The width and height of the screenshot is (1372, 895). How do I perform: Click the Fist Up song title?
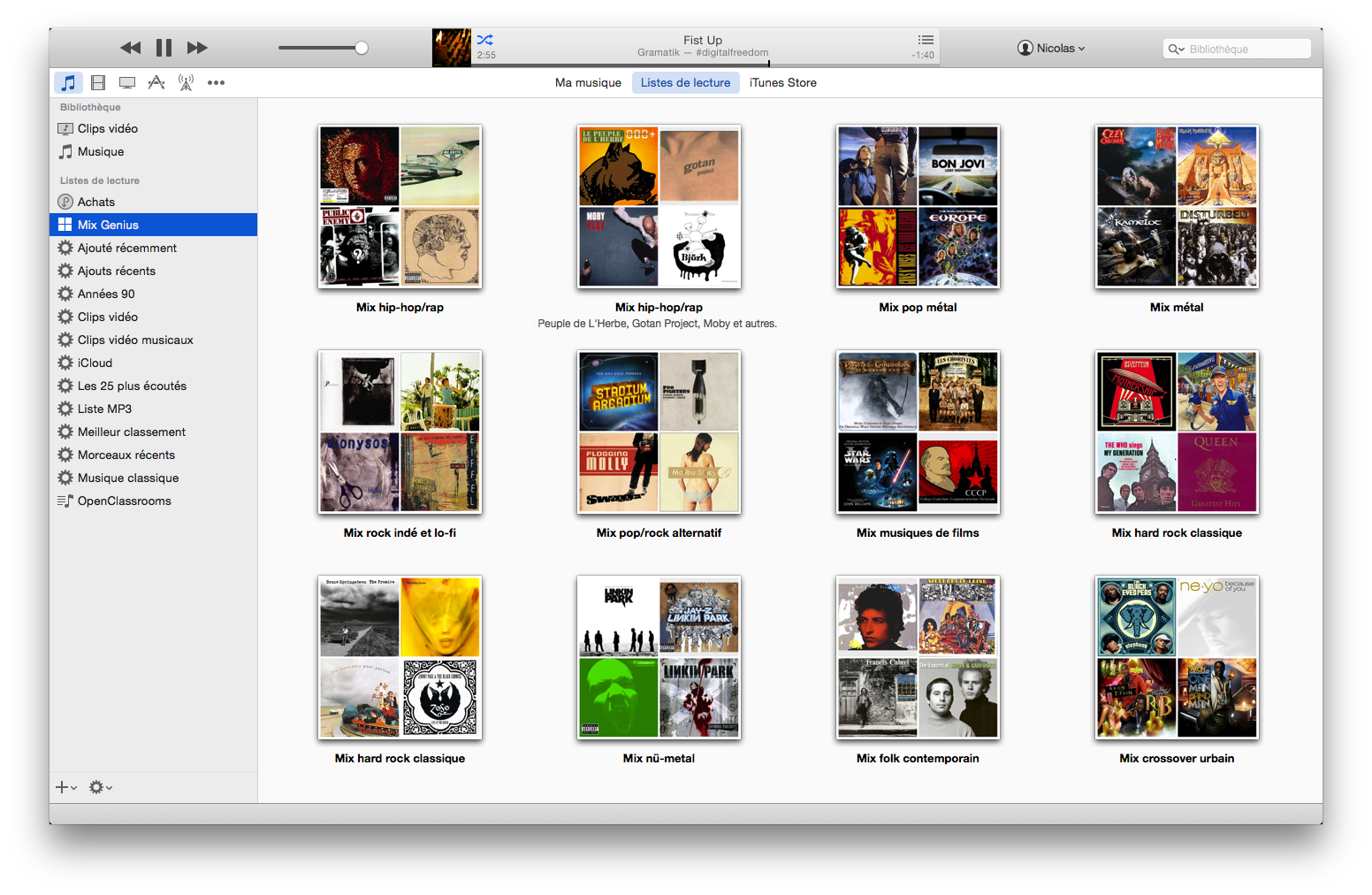(x=703, y=40)
